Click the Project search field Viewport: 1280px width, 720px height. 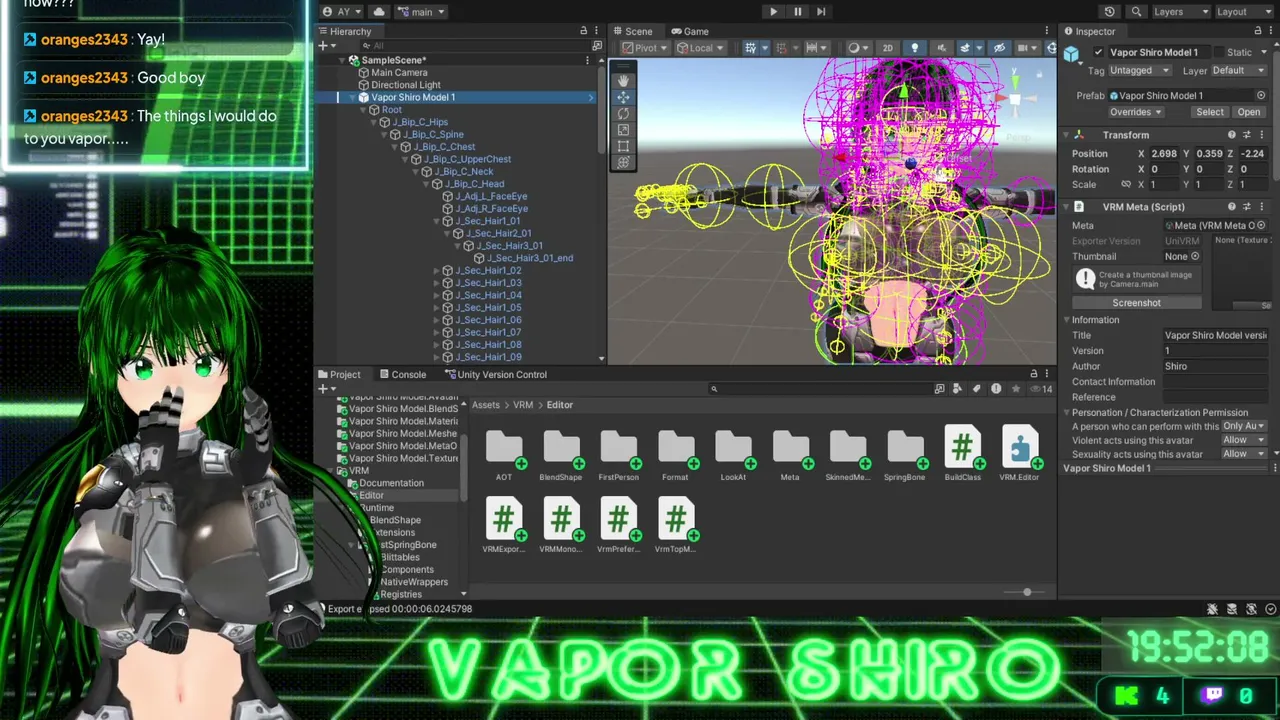point(820,389)
